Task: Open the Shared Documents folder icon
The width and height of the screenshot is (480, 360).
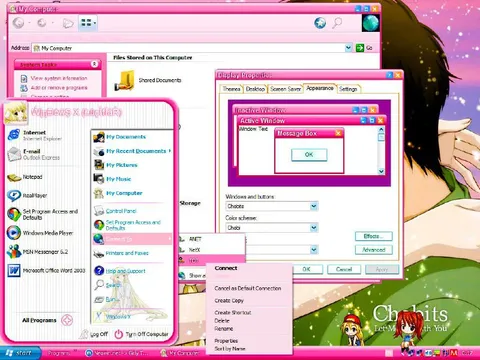Action: (x=124, y=80)
